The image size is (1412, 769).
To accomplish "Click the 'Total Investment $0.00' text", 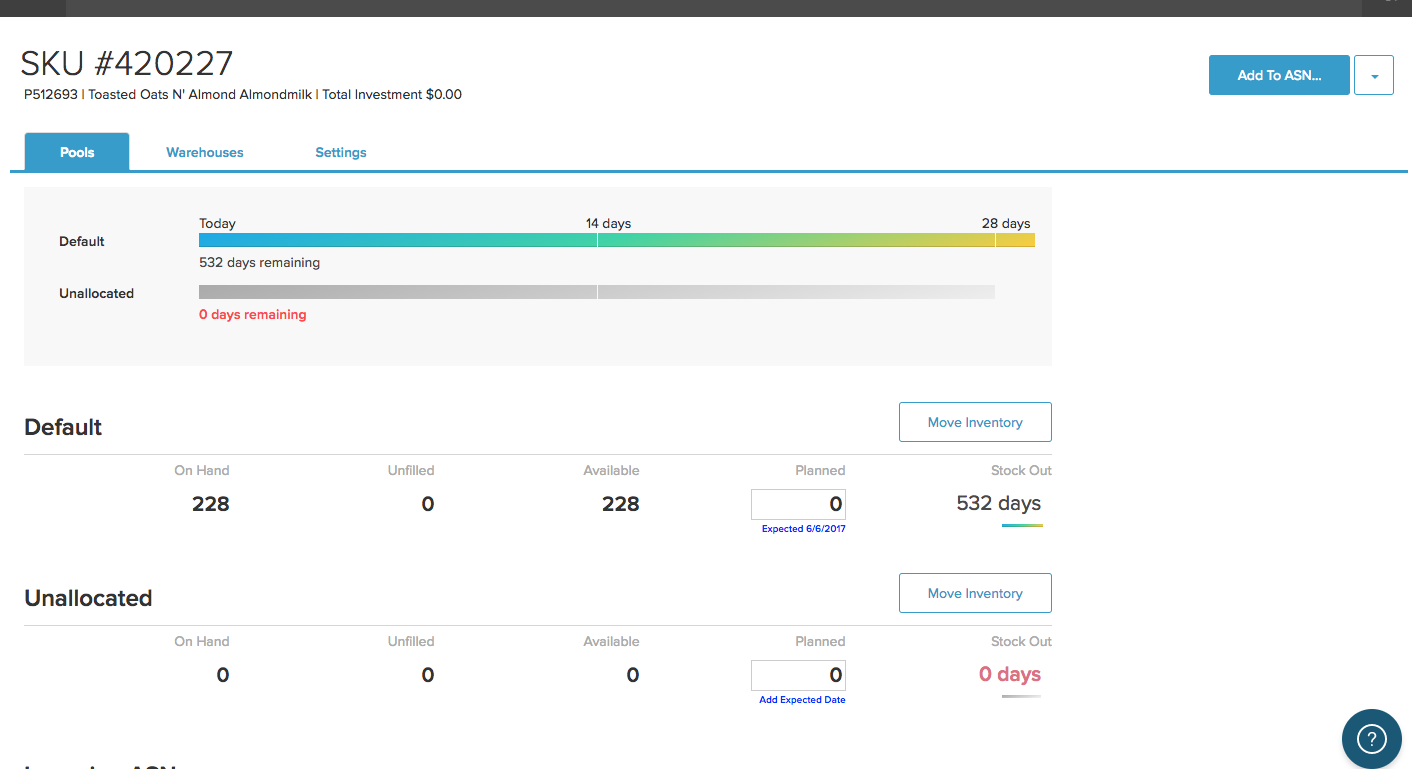I will pyautogui.click(x=392, y=95).
